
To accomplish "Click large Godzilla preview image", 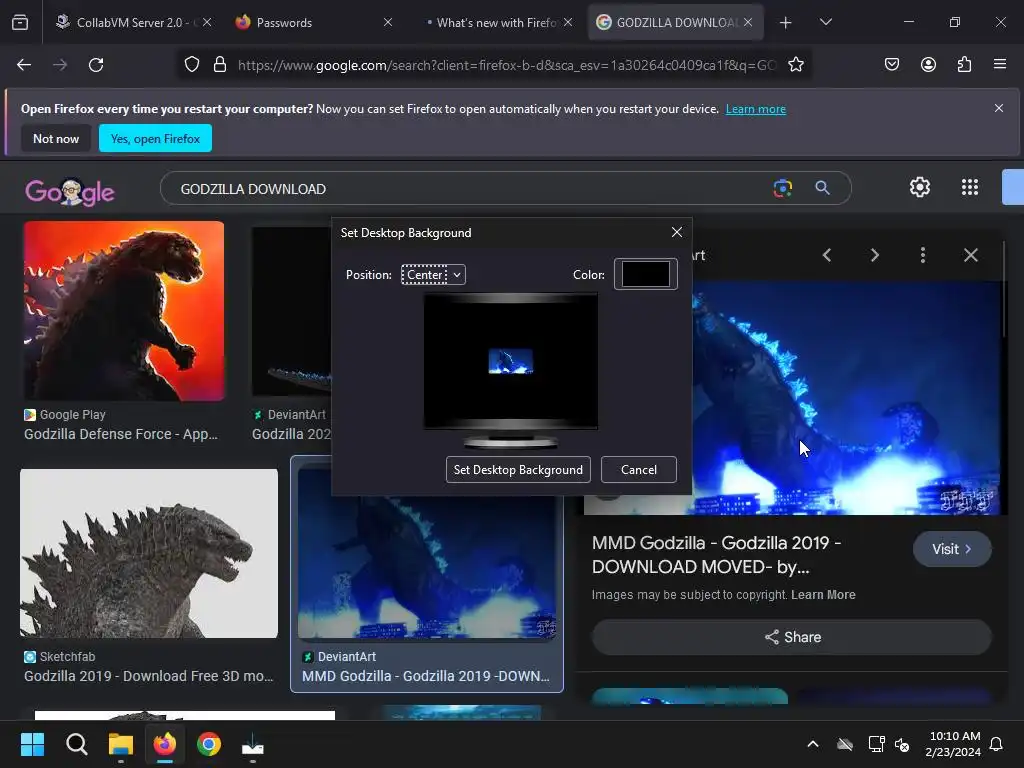I will click(x=846, y=398).
